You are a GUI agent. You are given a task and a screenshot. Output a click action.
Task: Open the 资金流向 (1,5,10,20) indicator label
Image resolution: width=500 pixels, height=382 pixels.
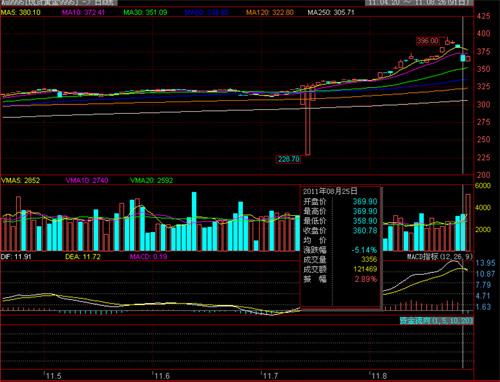pos(436,321)
